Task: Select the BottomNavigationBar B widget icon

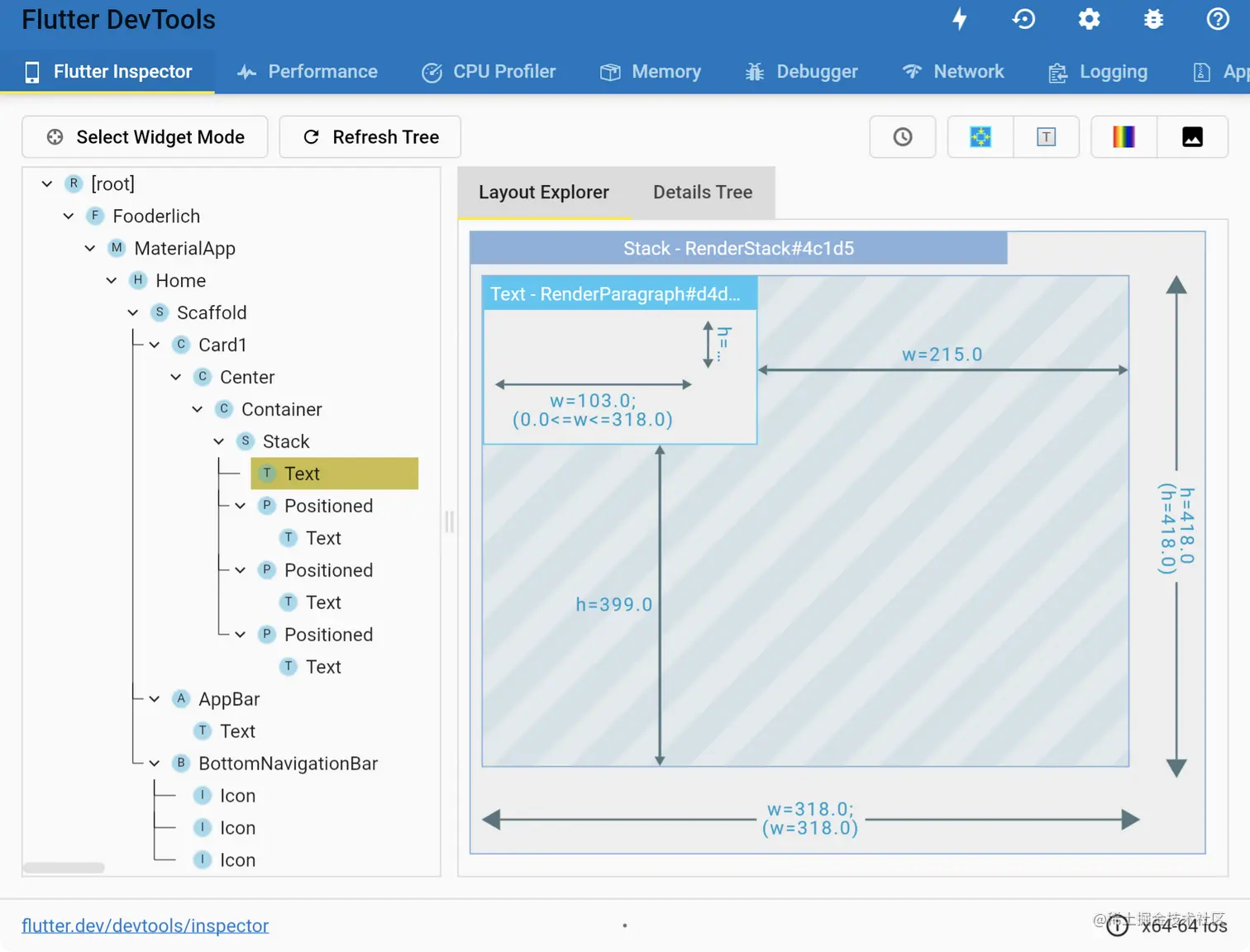Action: pyautogui.click(x=181, y=764)
